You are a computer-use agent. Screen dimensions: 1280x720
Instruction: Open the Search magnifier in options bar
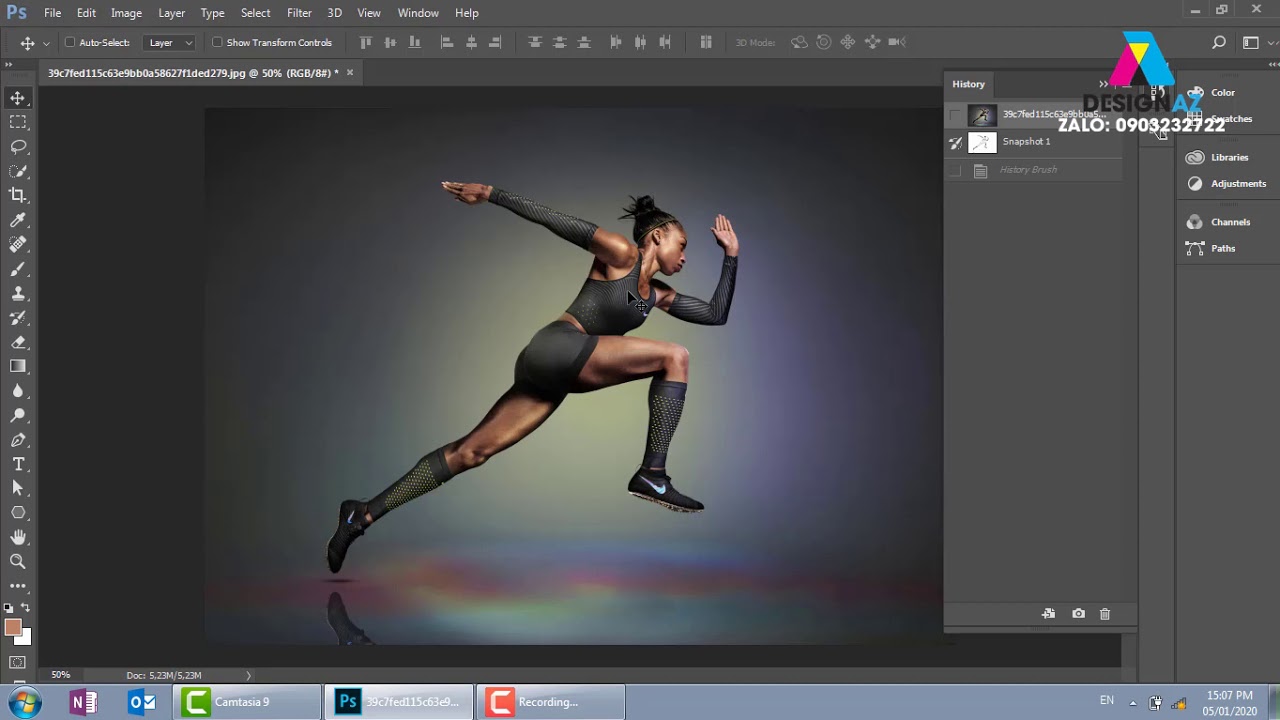coord(1219,42)
